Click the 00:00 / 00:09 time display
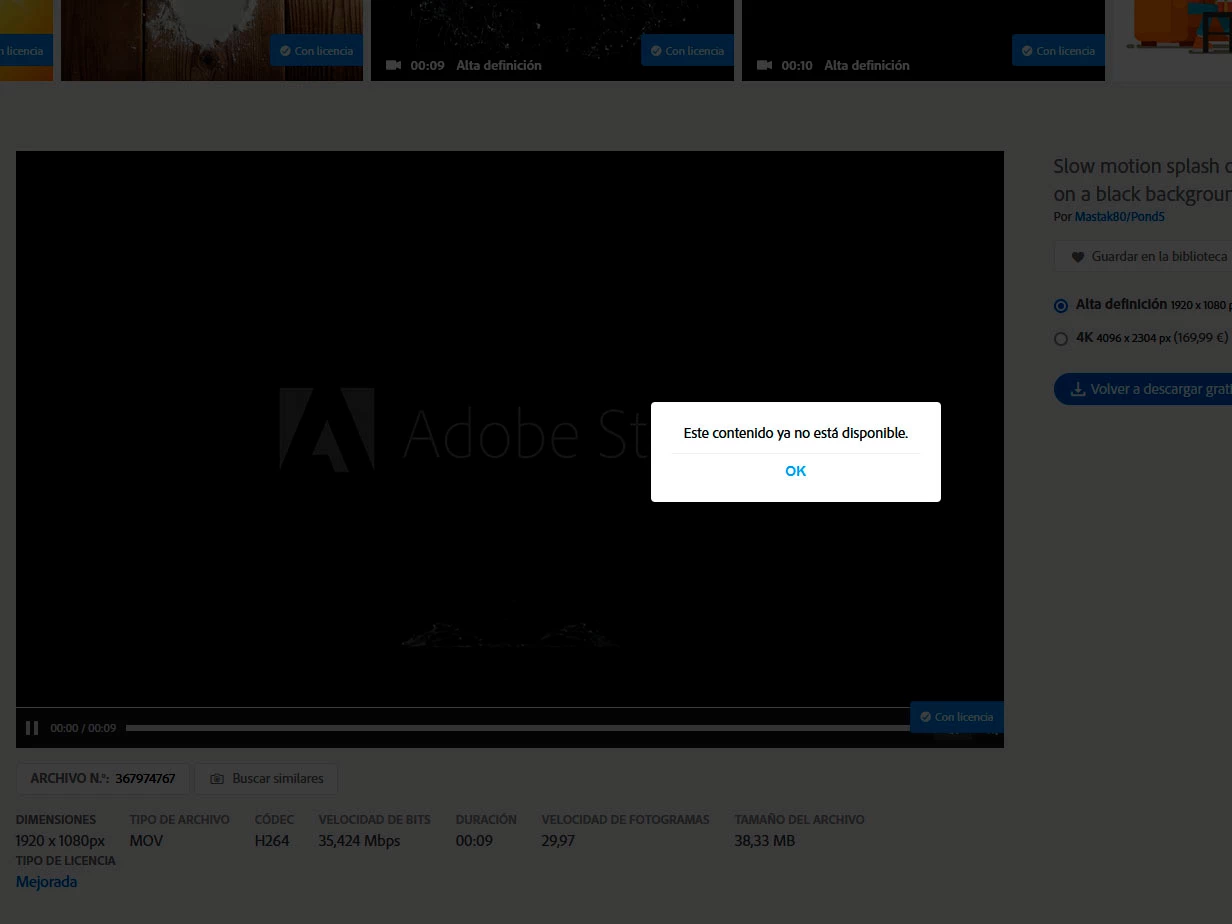 [83, 728]
